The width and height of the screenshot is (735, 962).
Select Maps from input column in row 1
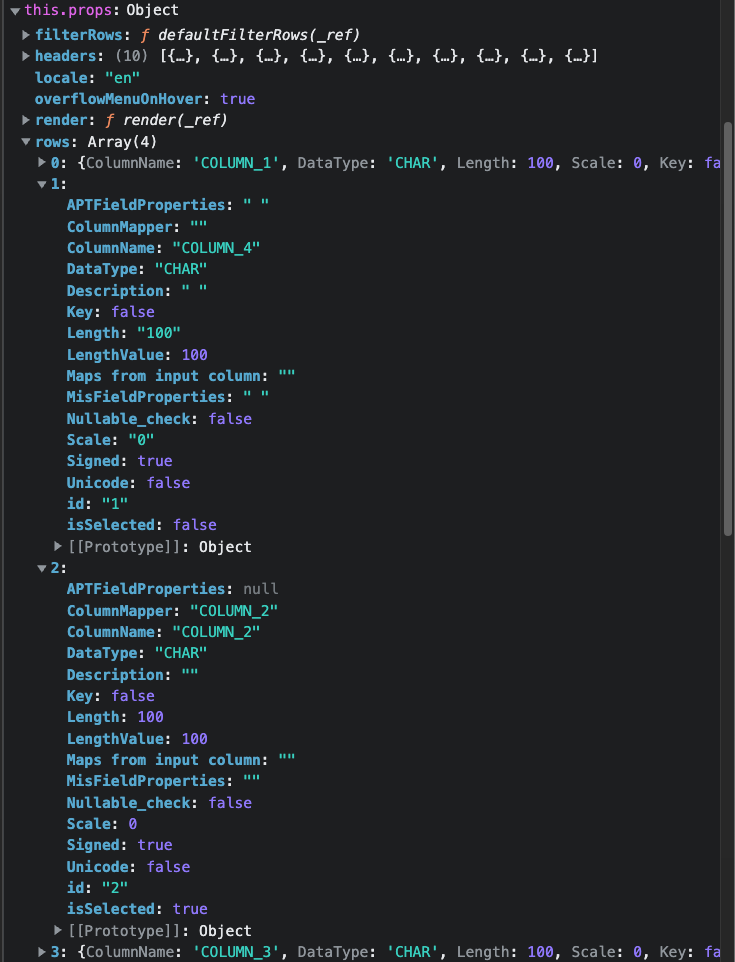(x=163, y=376)
